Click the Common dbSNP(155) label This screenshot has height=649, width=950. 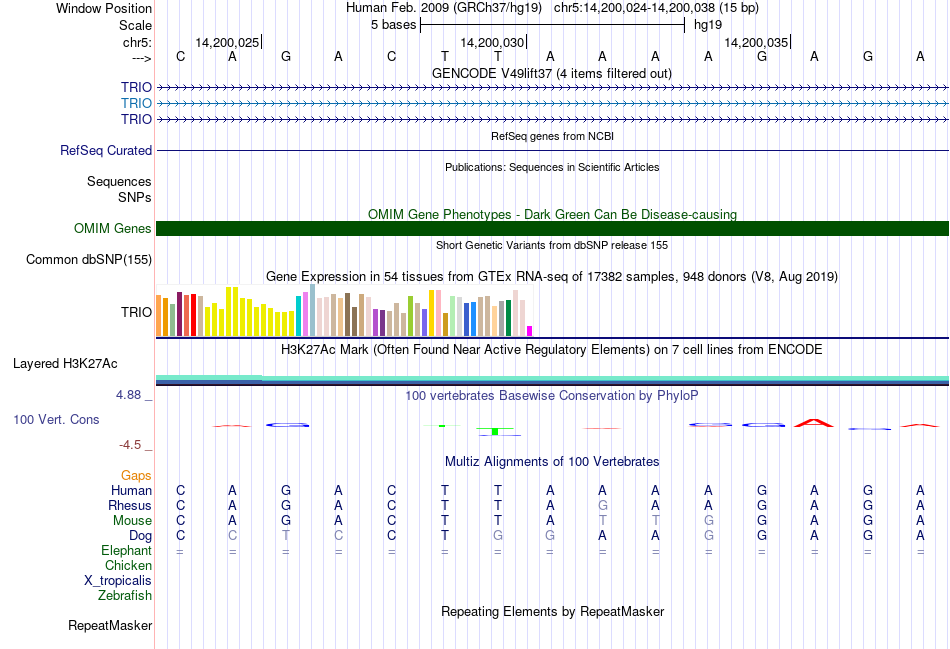pyautogui.click(x=88, y=259)
